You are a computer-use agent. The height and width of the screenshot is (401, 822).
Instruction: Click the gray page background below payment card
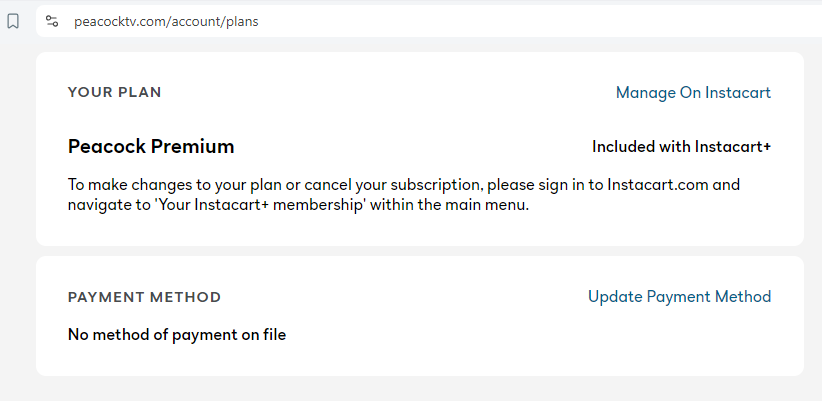coord(420,390)
